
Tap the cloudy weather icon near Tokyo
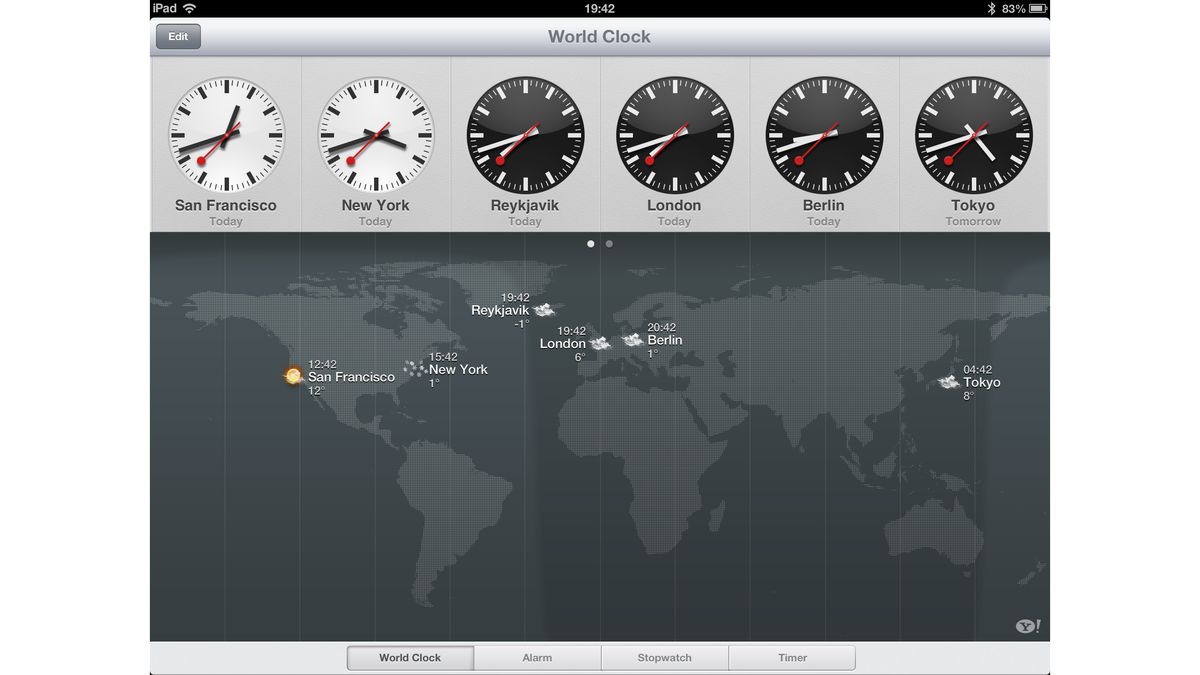pos(947,382)
